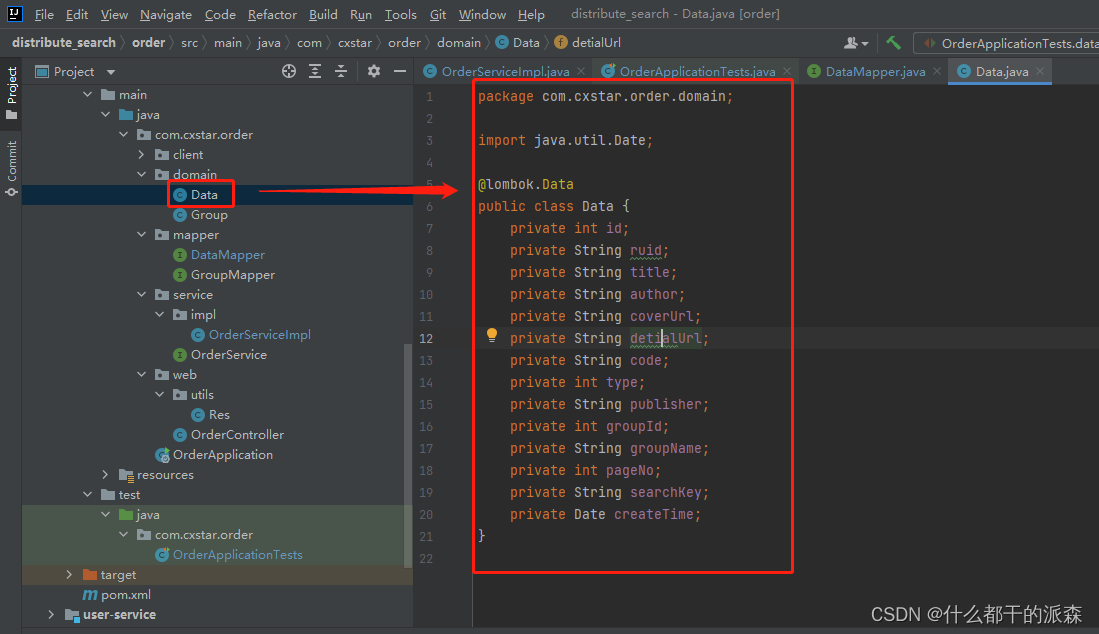The height and width of the screenshot is (634, 1099).
Task: Open the Window menu
Action: click(x=482, y=14)
